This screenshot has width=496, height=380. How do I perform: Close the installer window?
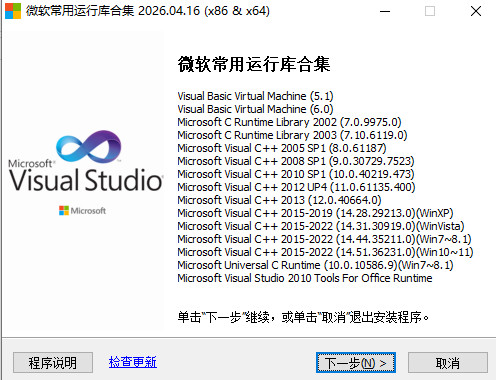pyautogui.click(x=476, y=11)
